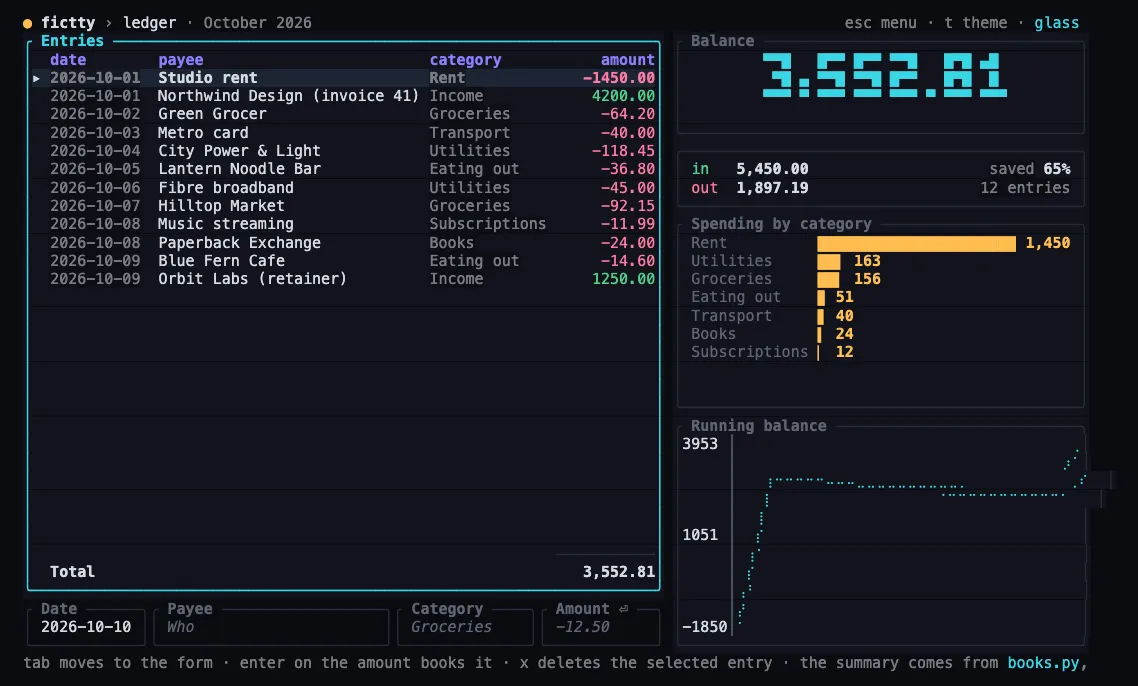1138x686 pixels.
Task: Focus the Date input field
Action: tap(86, 626)
